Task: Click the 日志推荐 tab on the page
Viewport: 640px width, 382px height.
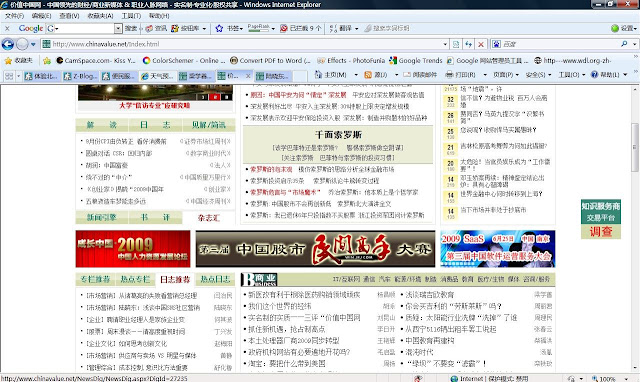Action: pos(175,280)
